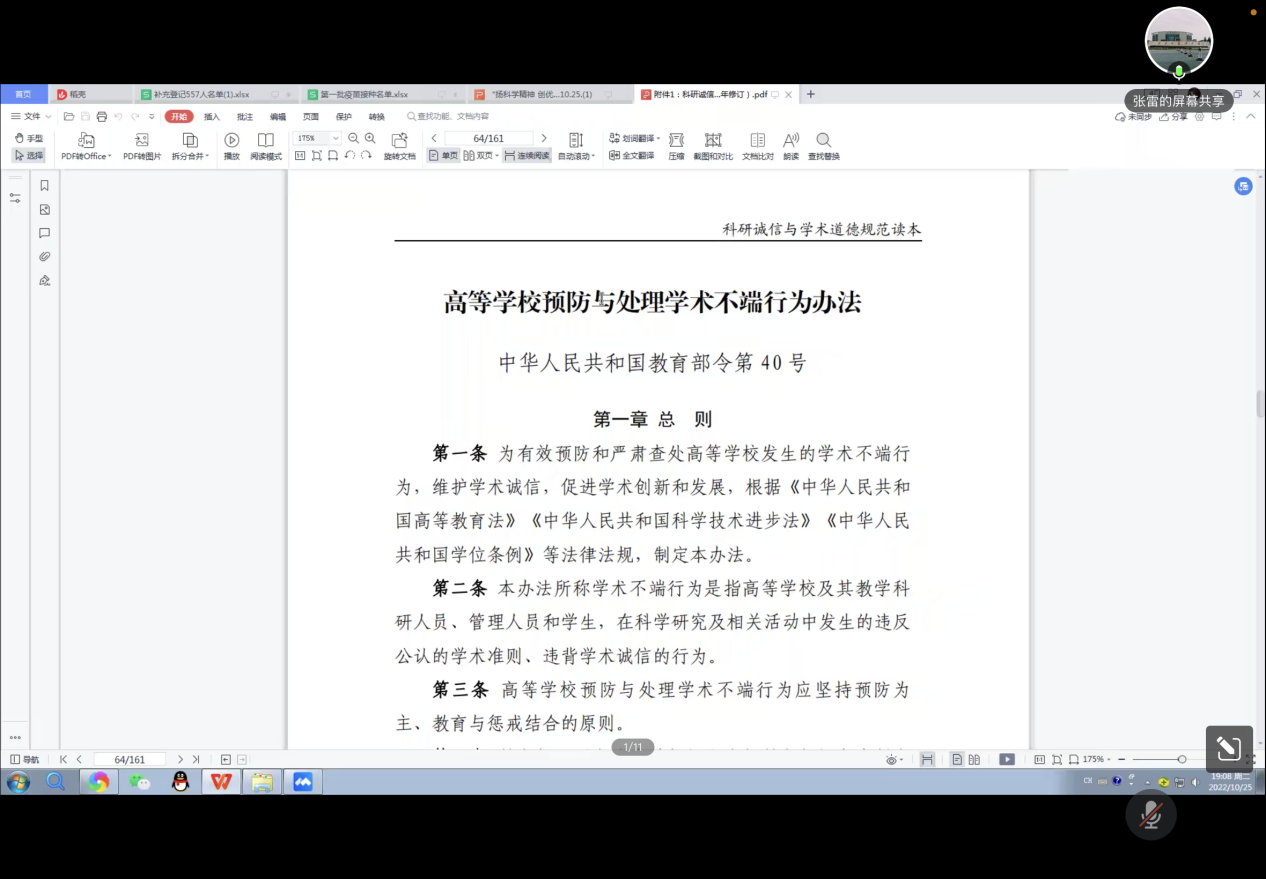The image size is (1266, 879).
Task: Open the 文件 menu dropdown
Action: [32, 116]
